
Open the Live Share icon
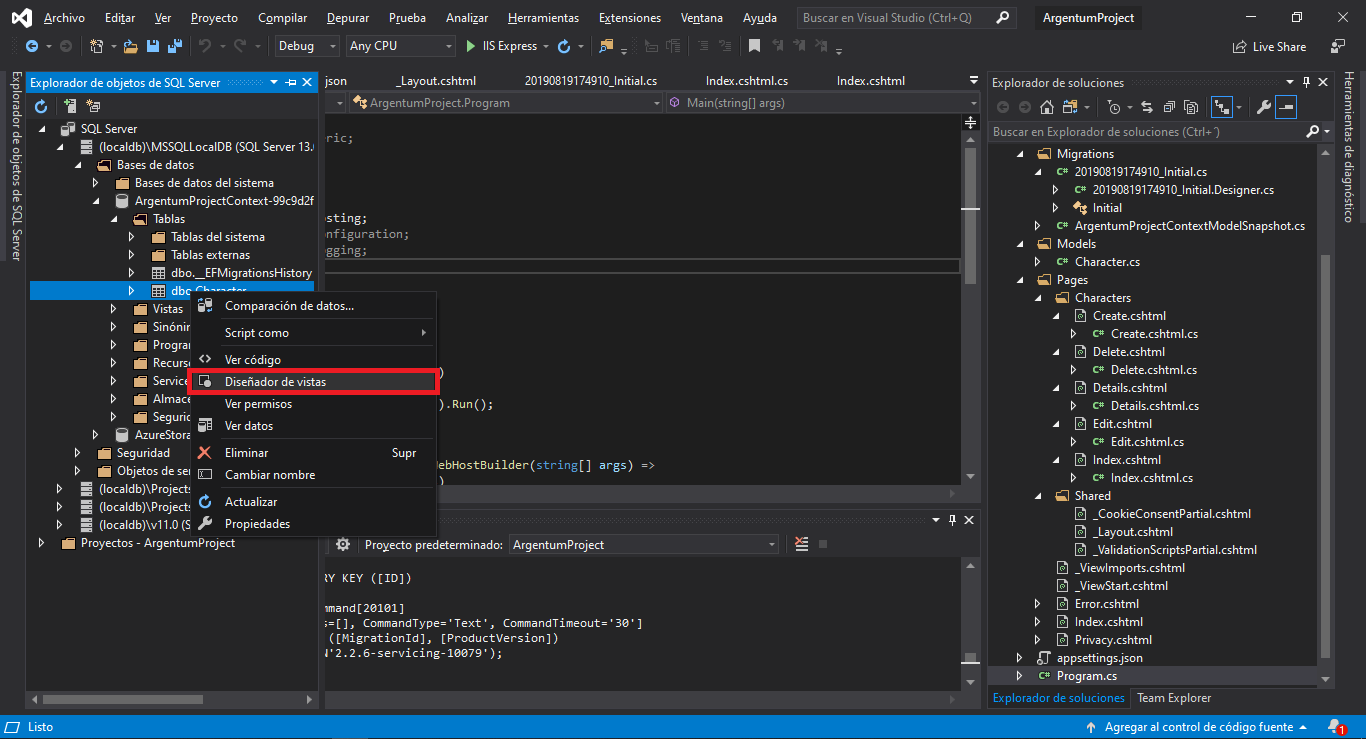tap(1270, 46)
